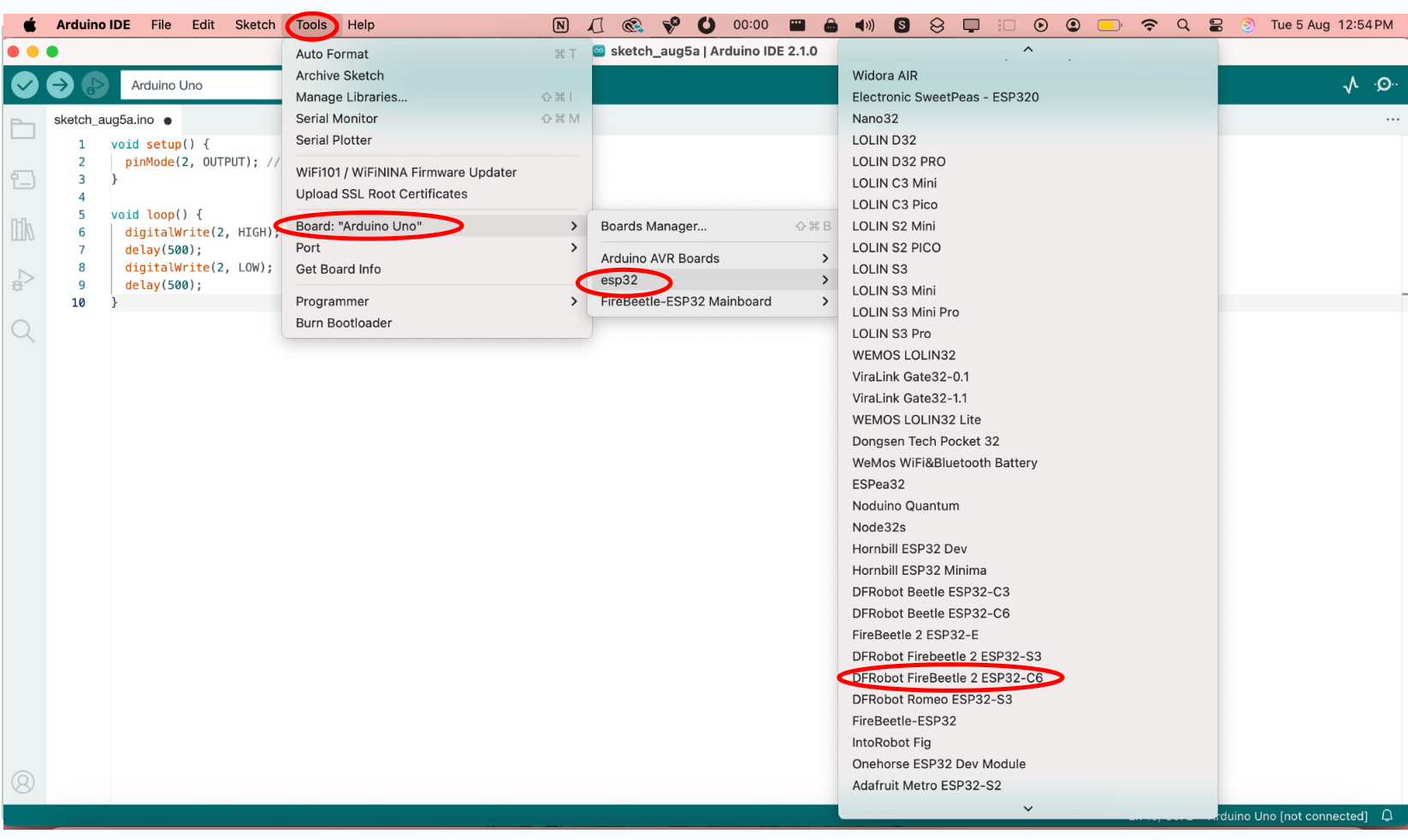Image resolution: width=1408 pixels, height=840 pixels.
Task: Choose the Nano32 board
Action: (x=1028, y=119)
